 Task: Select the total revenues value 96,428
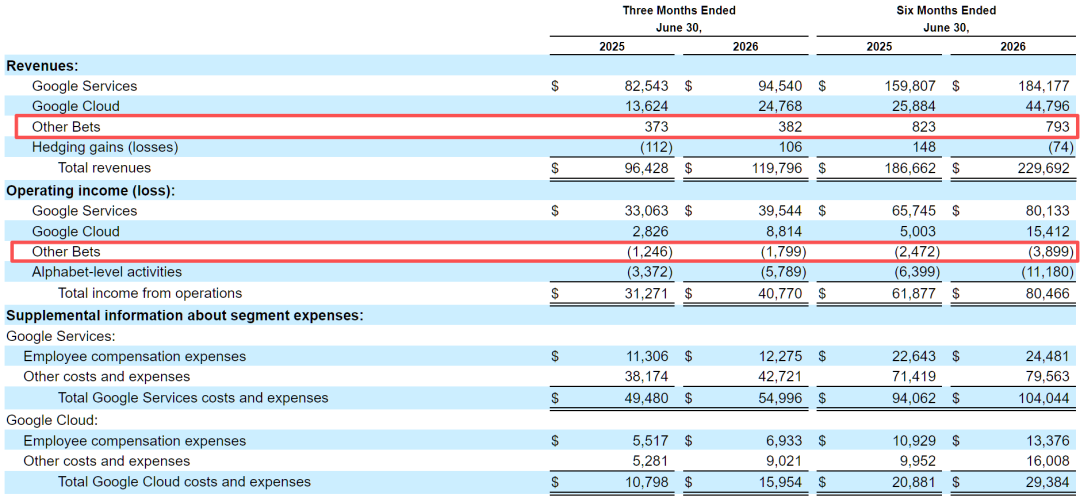[645, 167]
